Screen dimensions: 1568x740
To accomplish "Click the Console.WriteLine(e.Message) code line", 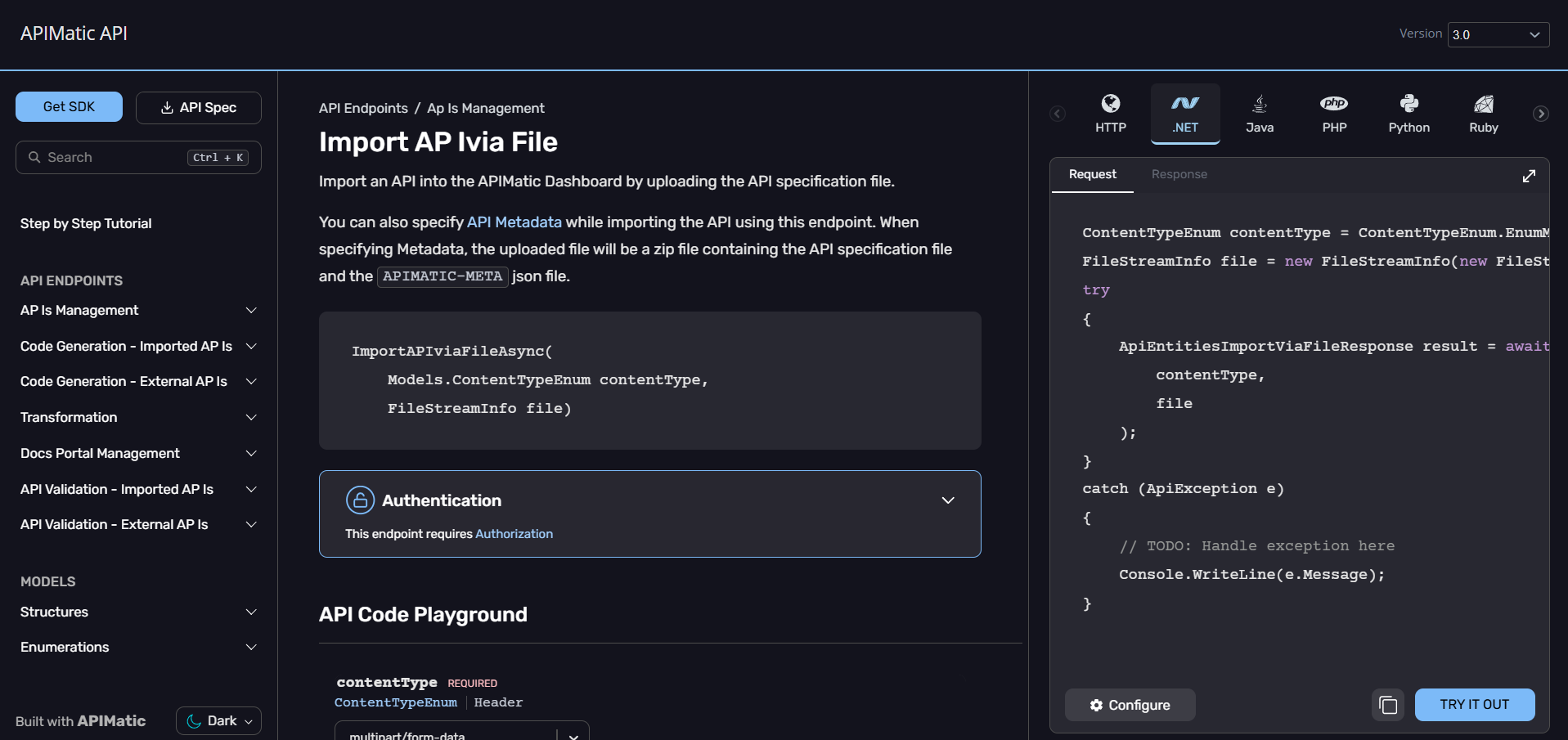I will pyautogui.click(x=1251, y=575).
